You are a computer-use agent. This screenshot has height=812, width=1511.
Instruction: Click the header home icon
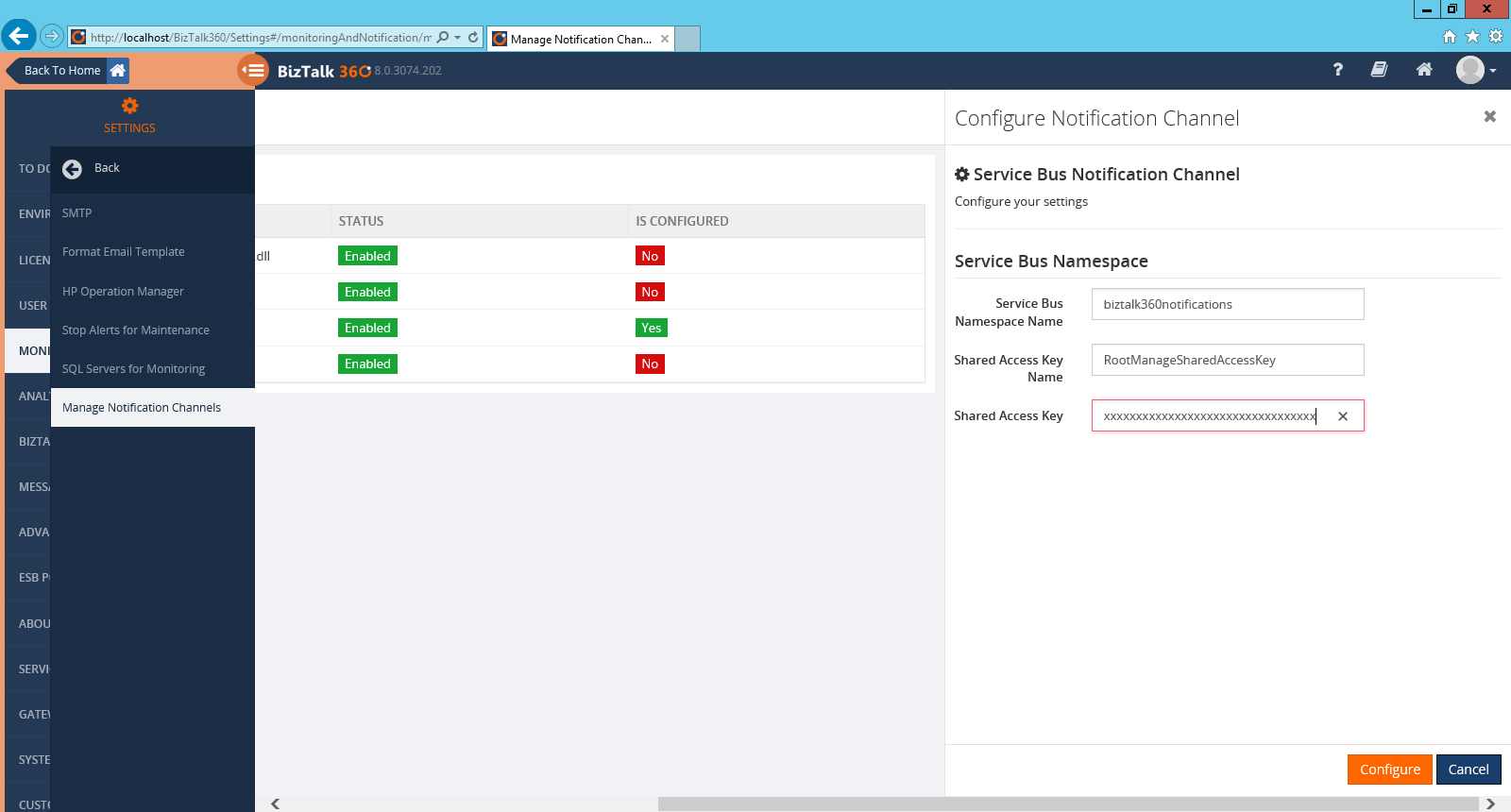click(1424, 70)
